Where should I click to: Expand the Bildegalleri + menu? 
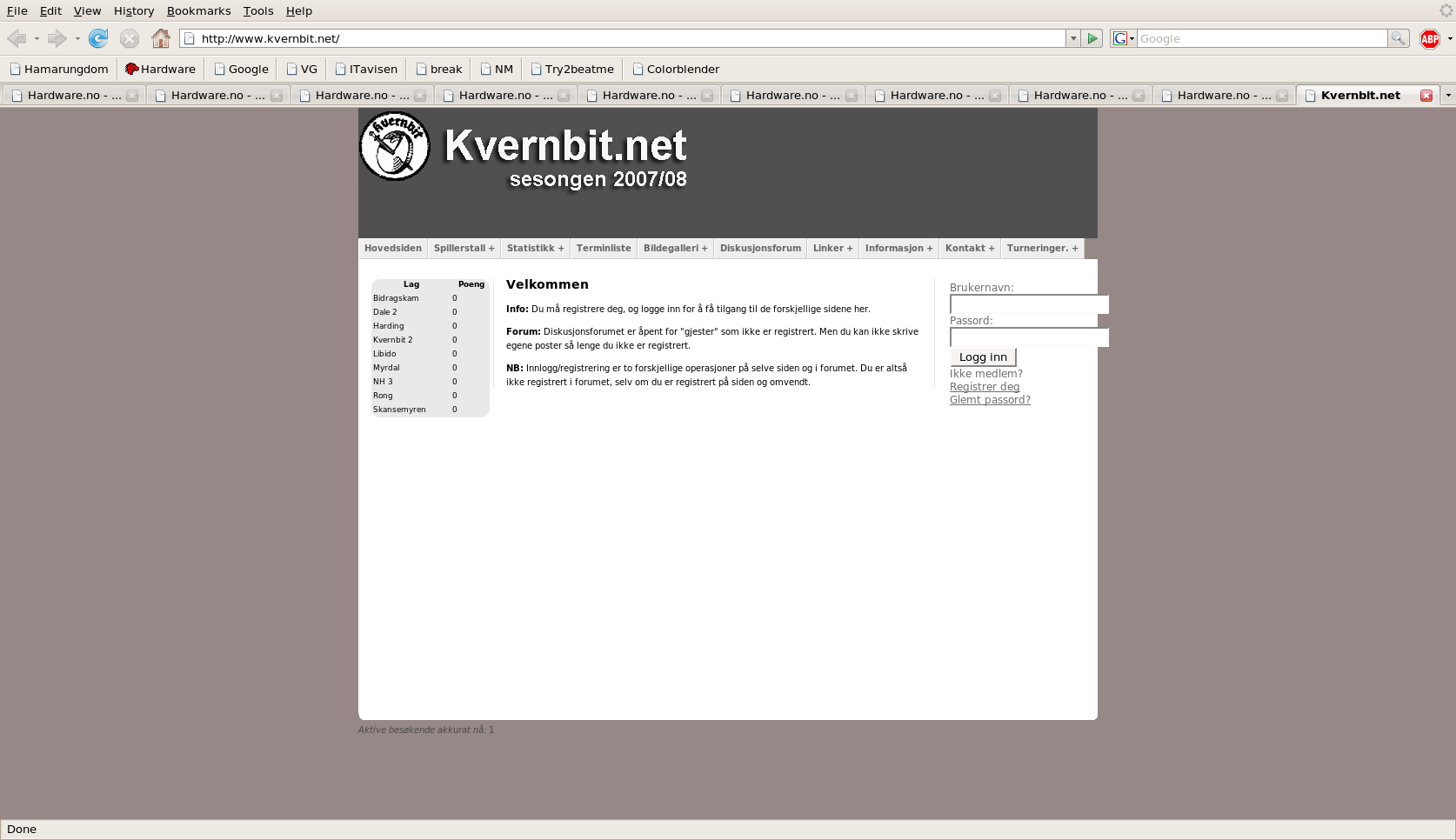click(676, 249)
